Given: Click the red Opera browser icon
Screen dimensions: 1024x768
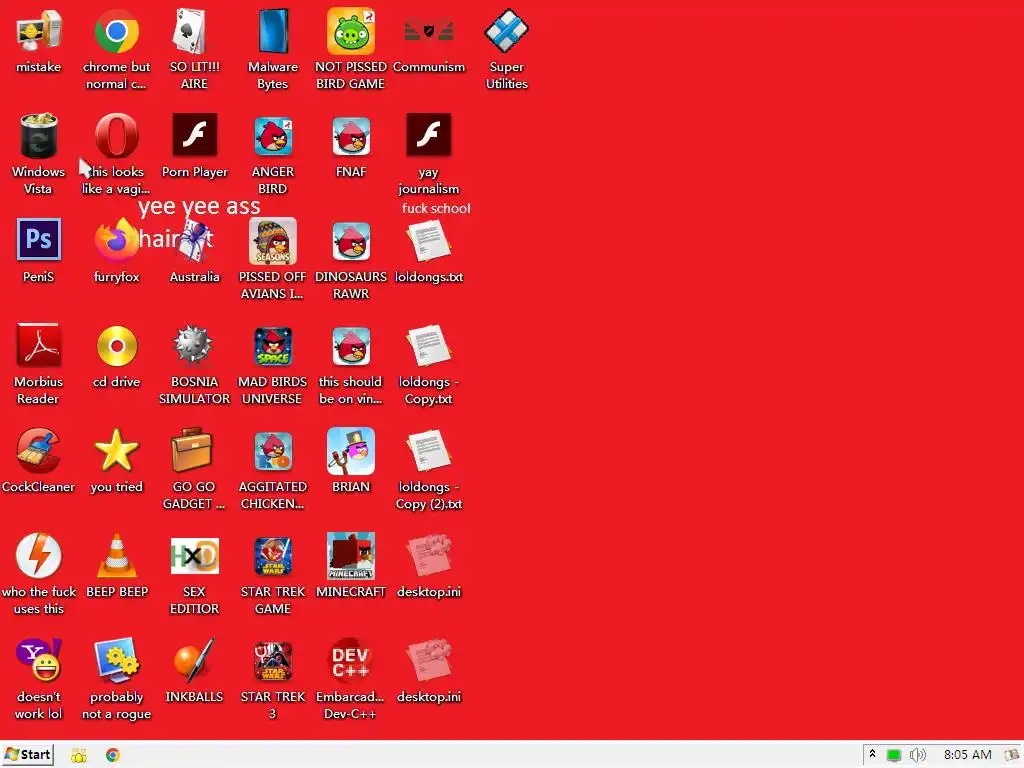Looking at the screenshot, I should tap(116, 136).
